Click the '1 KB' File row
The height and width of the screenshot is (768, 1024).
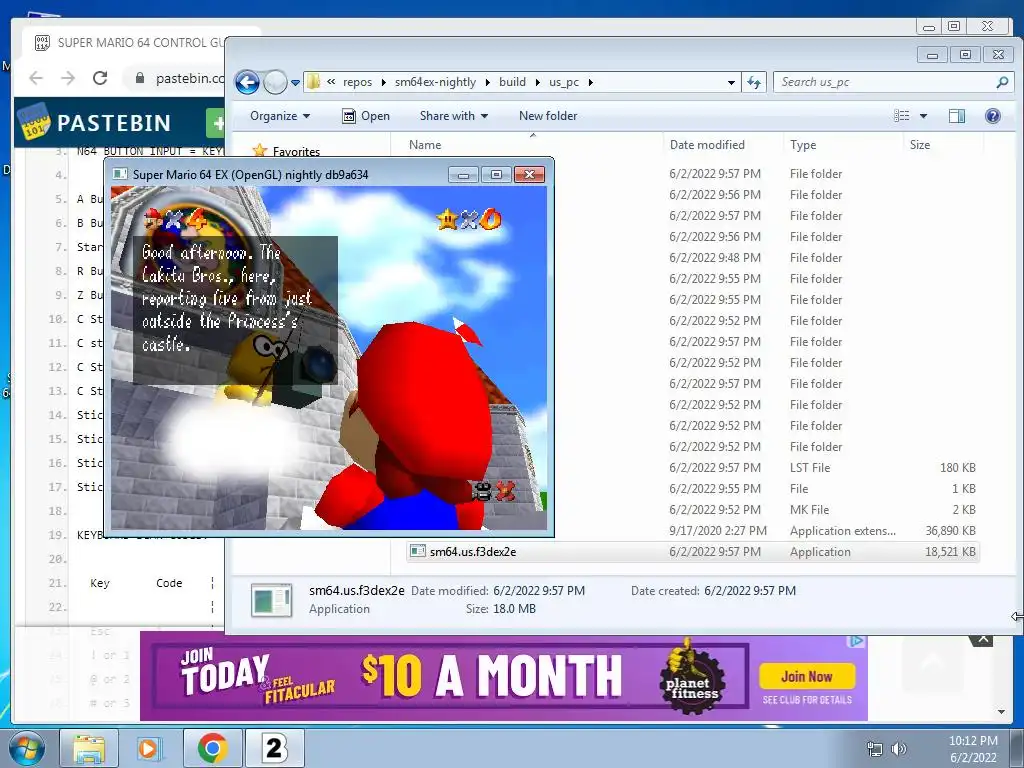pos(692,488)
